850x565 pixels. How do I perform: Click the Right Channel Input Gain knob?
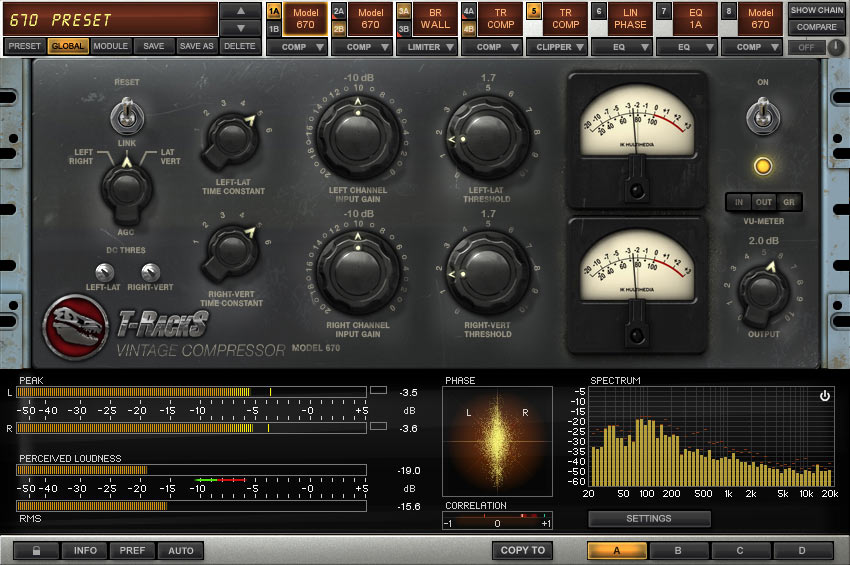coord(358,273)
